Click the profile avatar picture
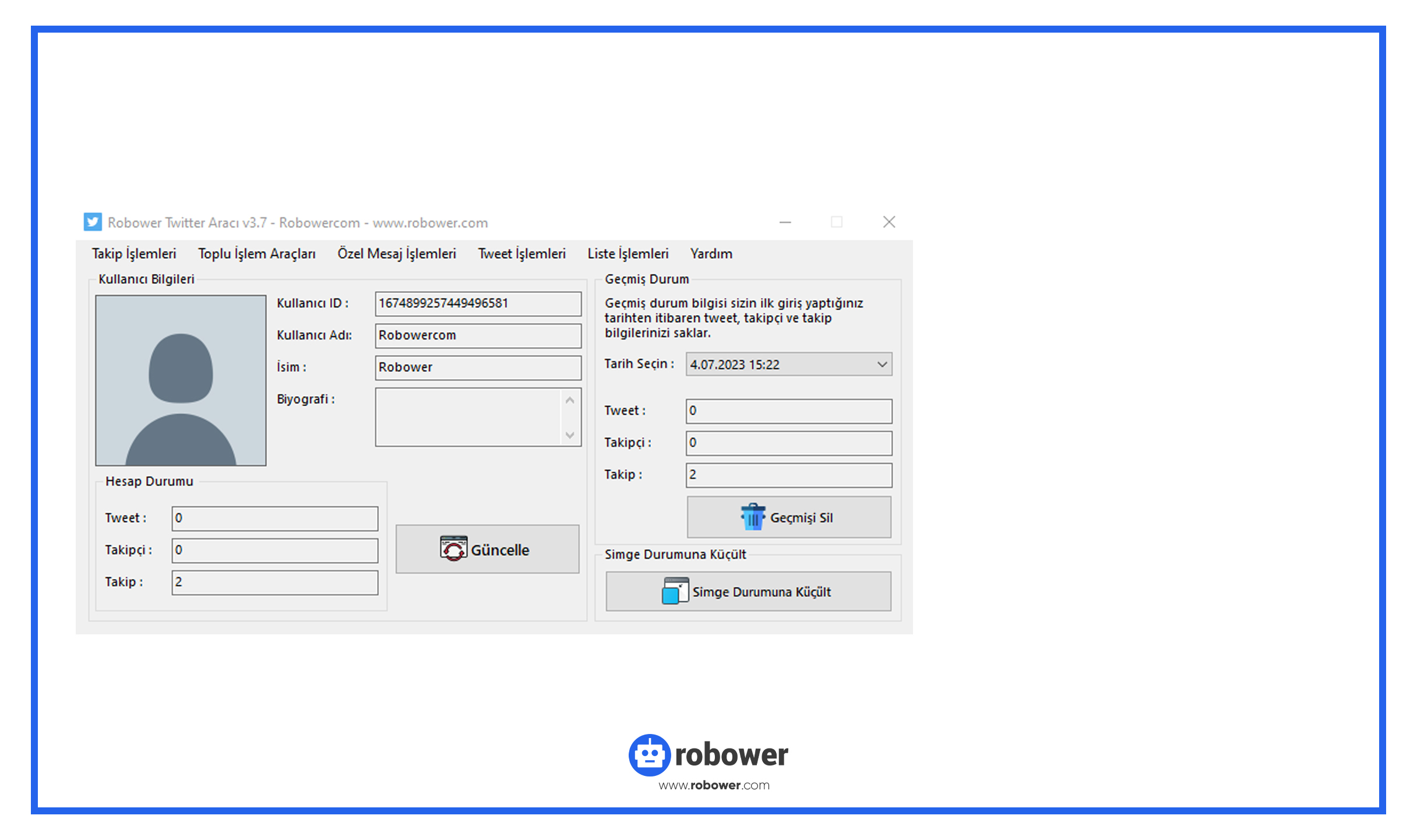This screenshot has width=1417, height=840. (181, 380)
